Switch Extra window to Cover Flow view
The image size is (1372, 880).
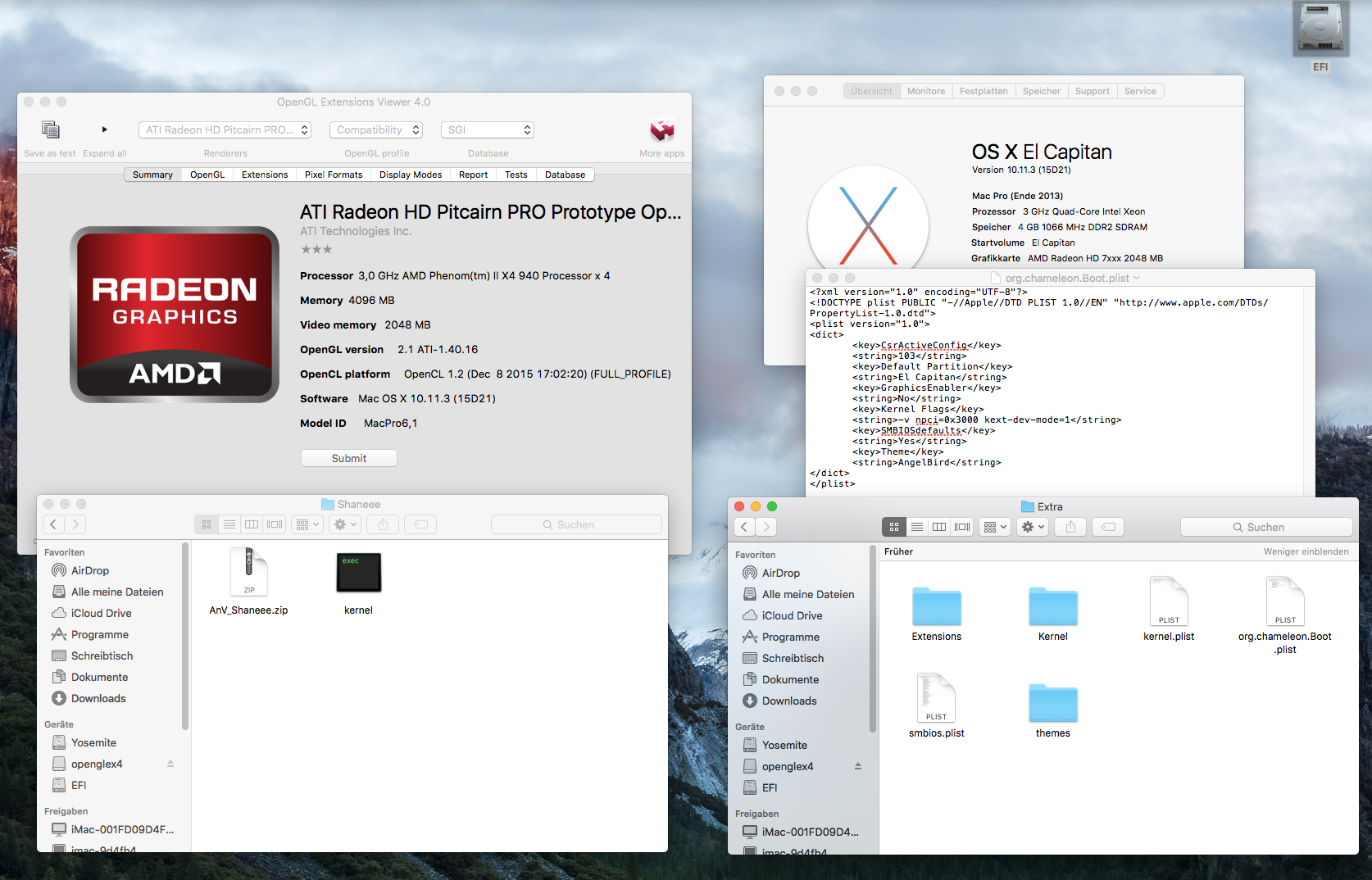tap(962, 527)
